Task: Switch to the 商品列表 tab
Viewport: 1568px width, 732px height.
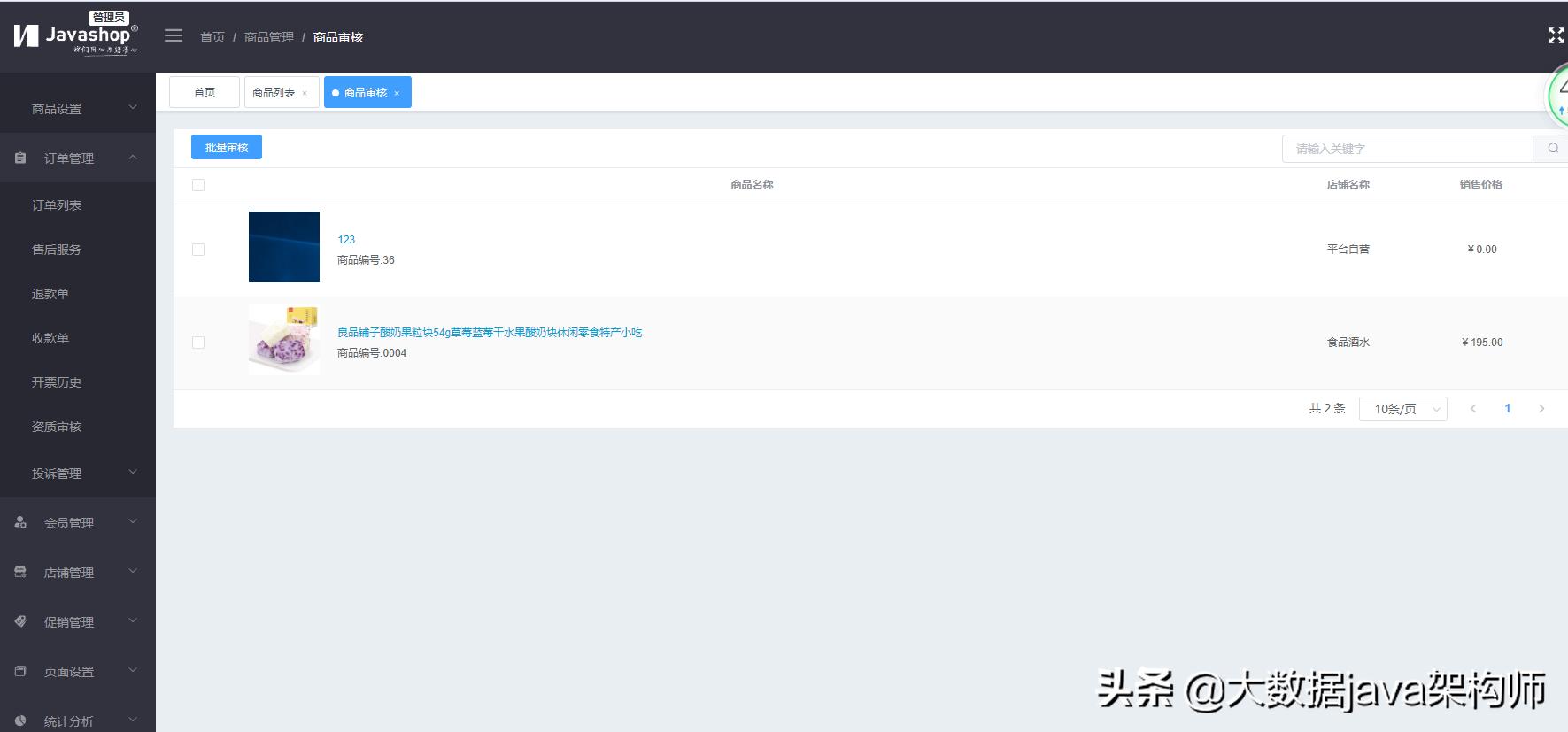Action: click(x=282, y=92)
